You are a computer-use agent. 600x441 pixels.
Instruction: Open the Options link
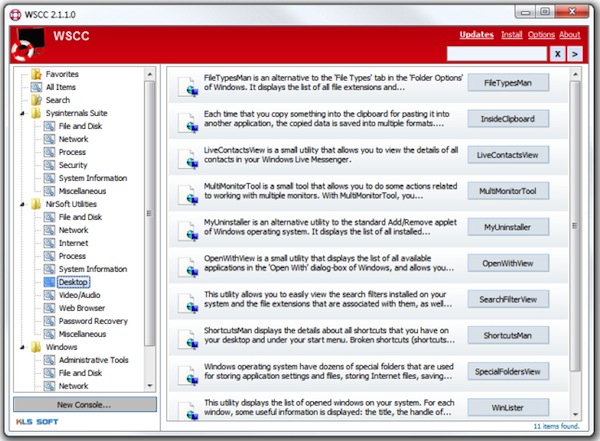pyautogui.click(x=541, y=34)
